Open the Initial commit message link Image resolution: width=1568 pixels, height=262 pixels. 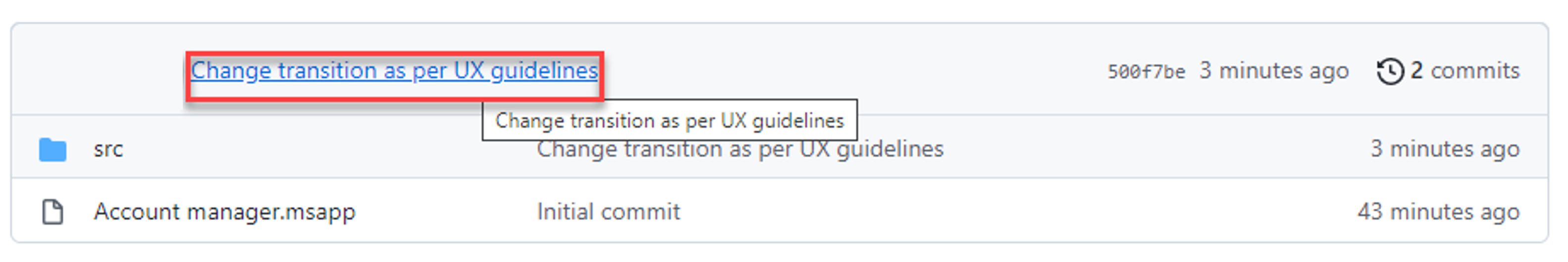click(608, 212)
